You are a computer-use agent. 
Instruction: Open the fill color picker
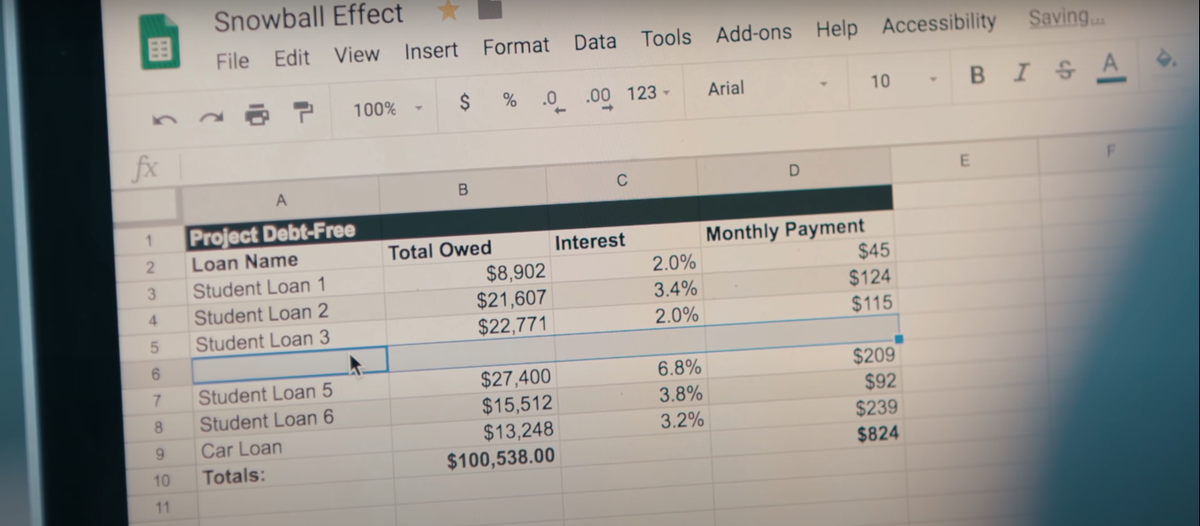[1165, 60]
